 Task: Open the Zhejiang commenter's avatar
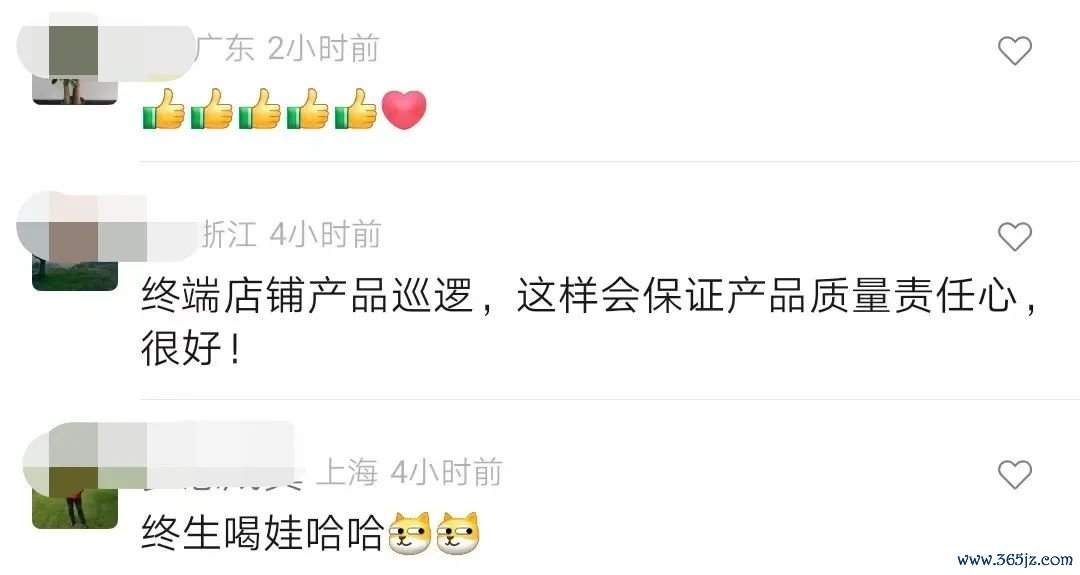(74, 249)
